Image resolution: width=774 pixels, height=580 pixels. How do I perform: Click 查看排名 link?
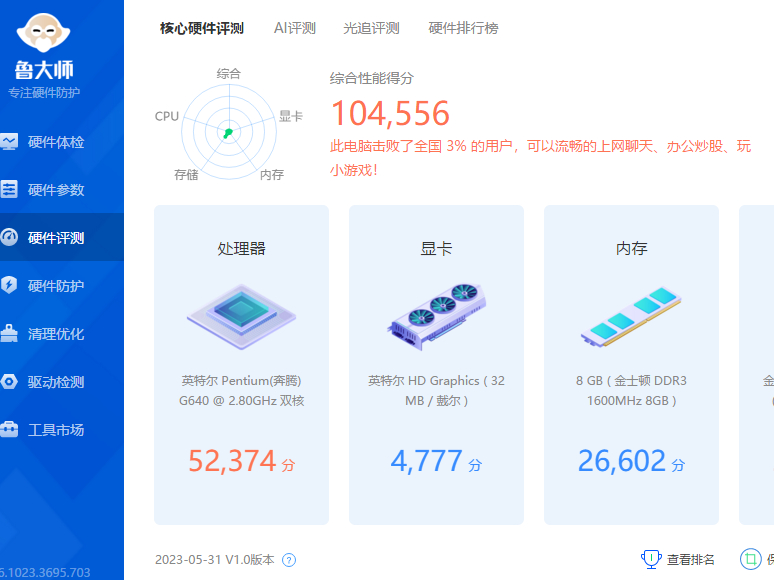click(691, 559)
